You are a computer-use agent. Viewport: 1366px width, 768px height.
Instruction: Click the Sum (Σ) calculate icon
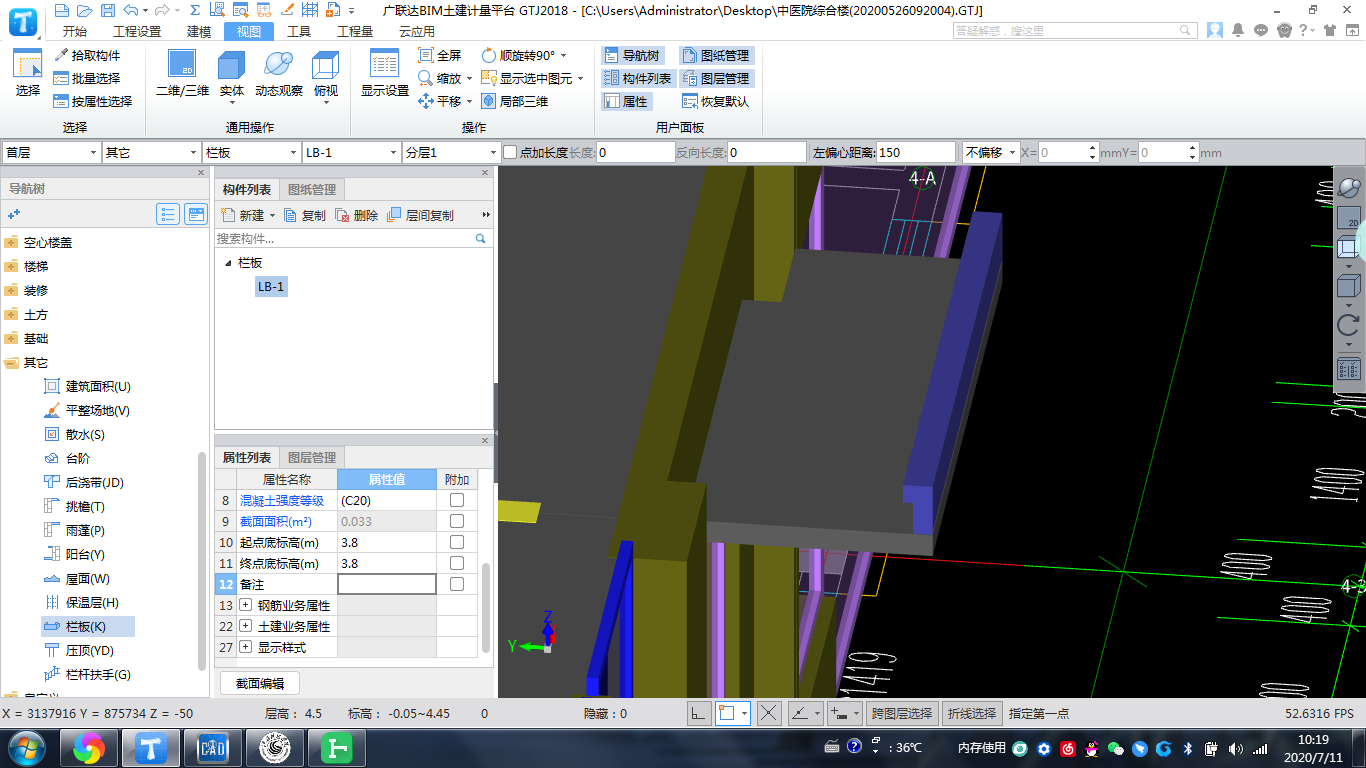[x=193, y=10]
